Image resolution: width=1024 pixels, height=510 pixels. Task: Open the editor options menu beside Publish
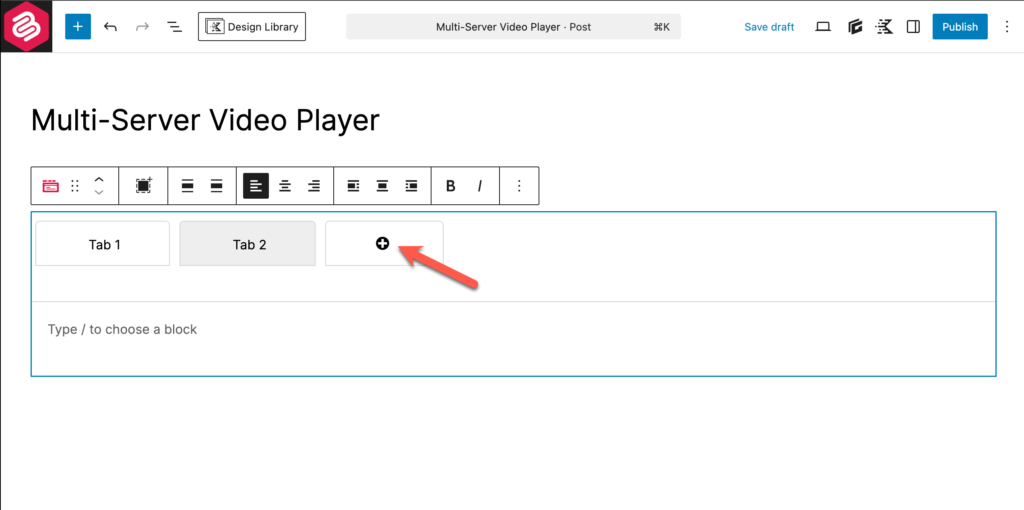tap(1006, 27)
